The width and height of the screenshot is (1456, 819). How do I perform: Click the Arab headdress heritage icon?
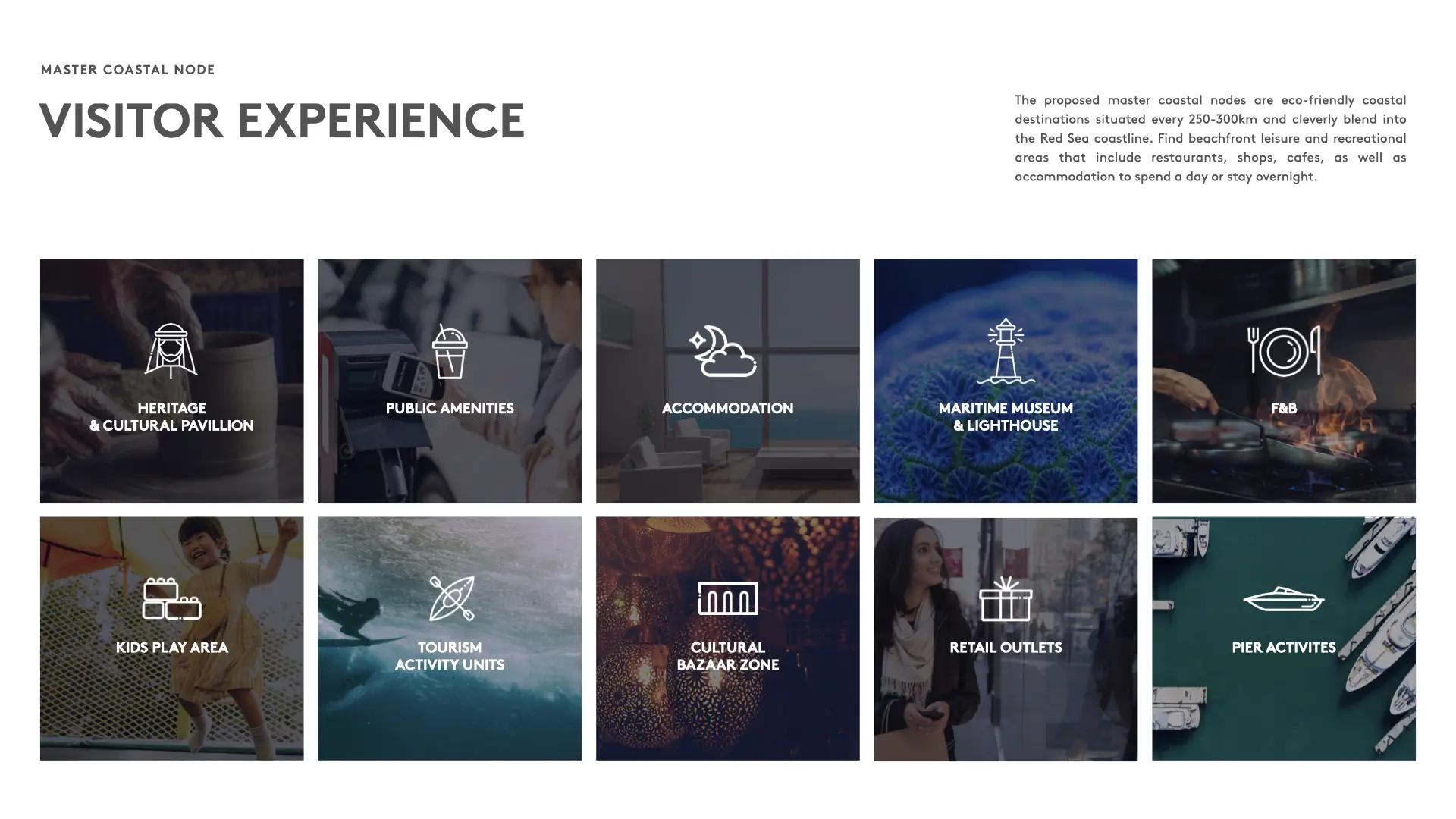(x=171, y=351)
